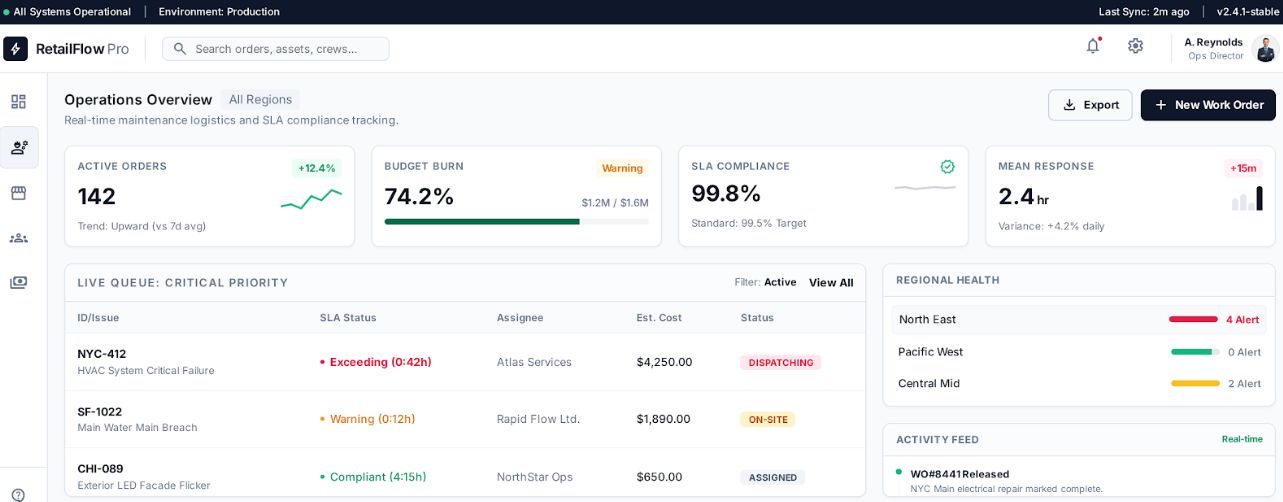1283x502 pixels.
Task: Open the store locations sidebar icon
Action: tap(19, 192)
